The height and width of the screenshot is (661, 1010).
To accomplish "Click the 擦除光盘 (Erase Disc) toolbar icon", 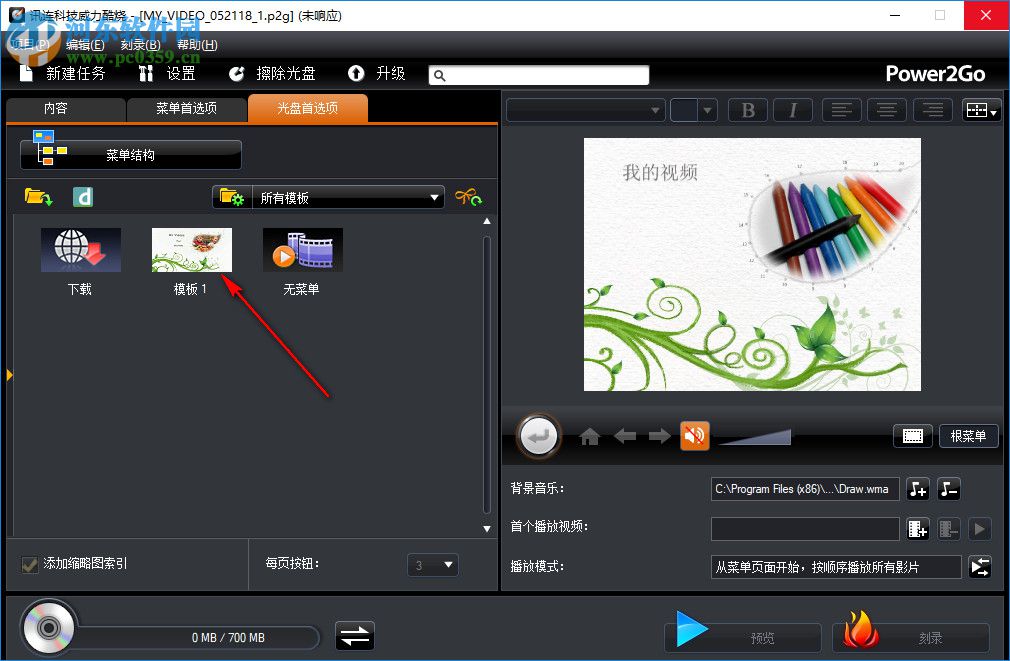I will click(237, 73).
